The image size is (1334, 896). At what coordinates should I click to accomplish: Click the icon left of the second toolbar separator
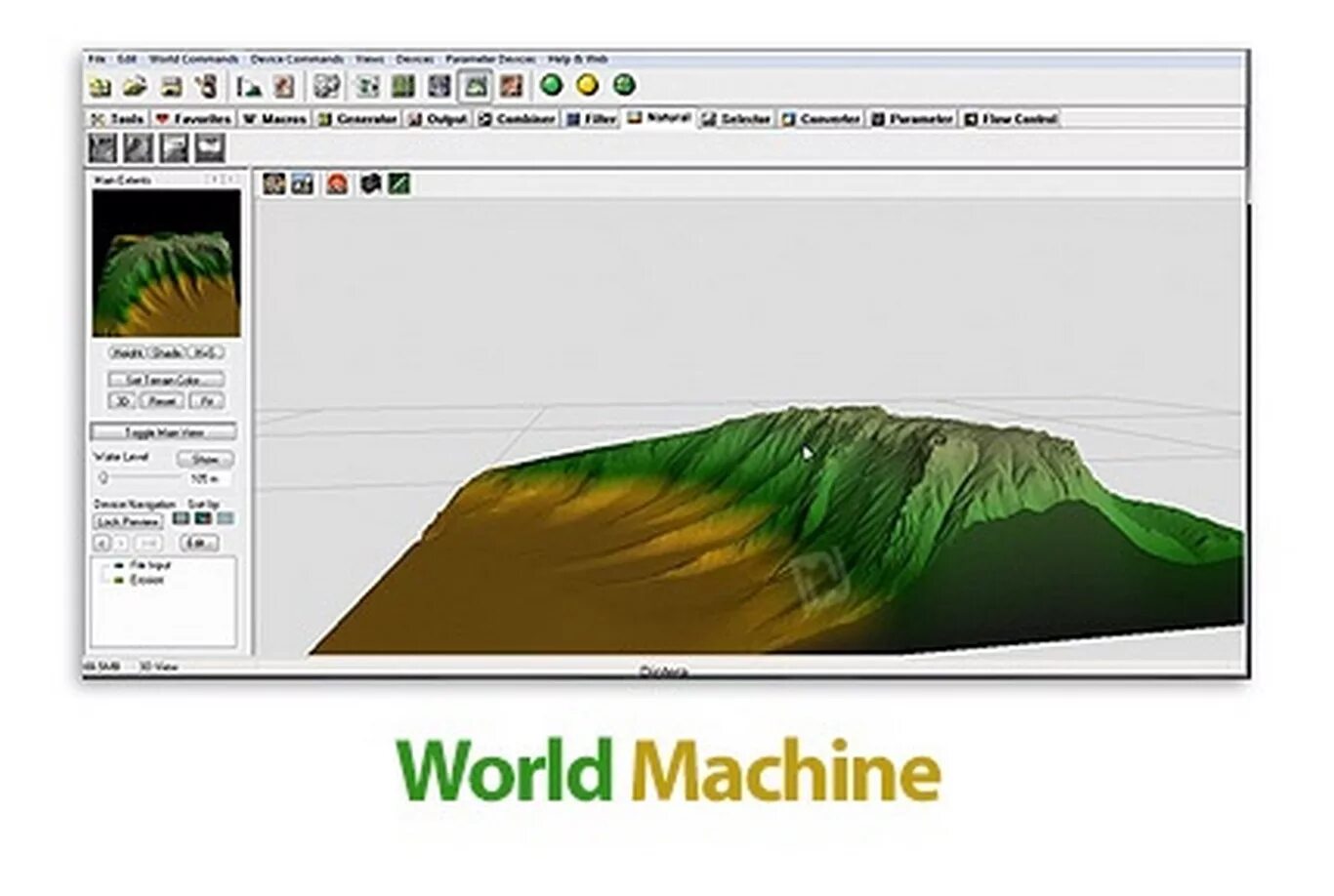pyautogui.click(x=283, y=87)
